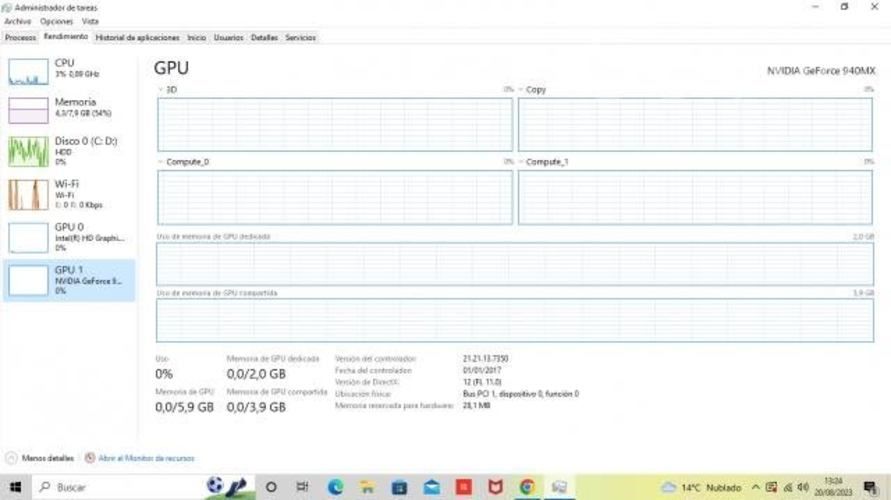Open the Vista menu
The height and width of the screenshot is (500, 891).
click(90, 22)
